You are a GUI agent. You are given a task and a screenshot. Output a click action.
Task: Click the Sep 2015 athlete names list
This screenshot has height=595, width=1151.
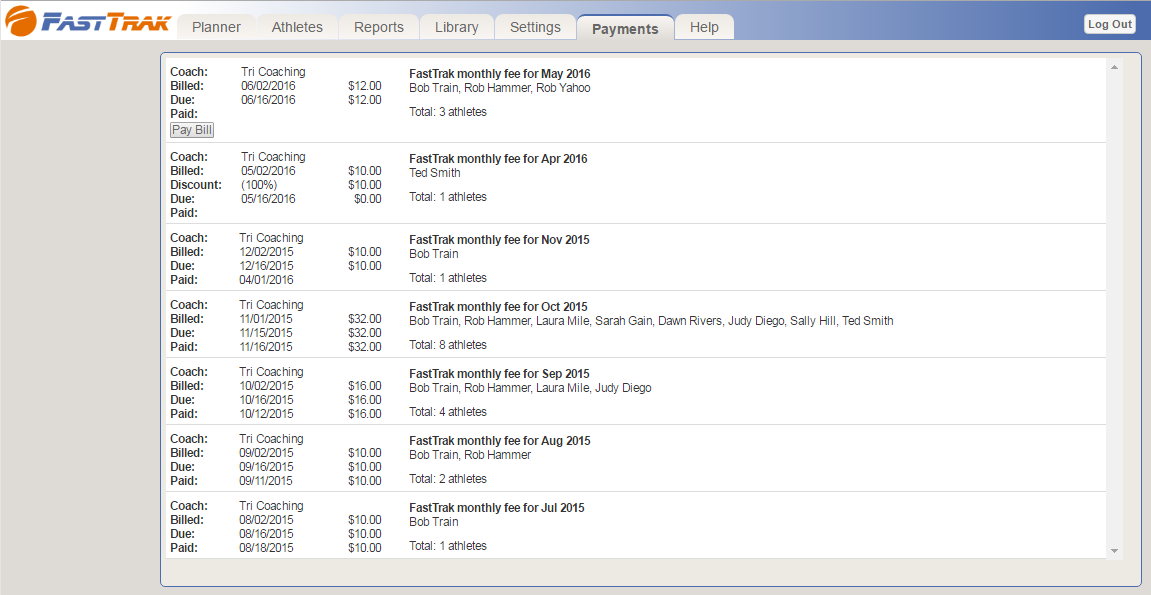click(530, 388)
